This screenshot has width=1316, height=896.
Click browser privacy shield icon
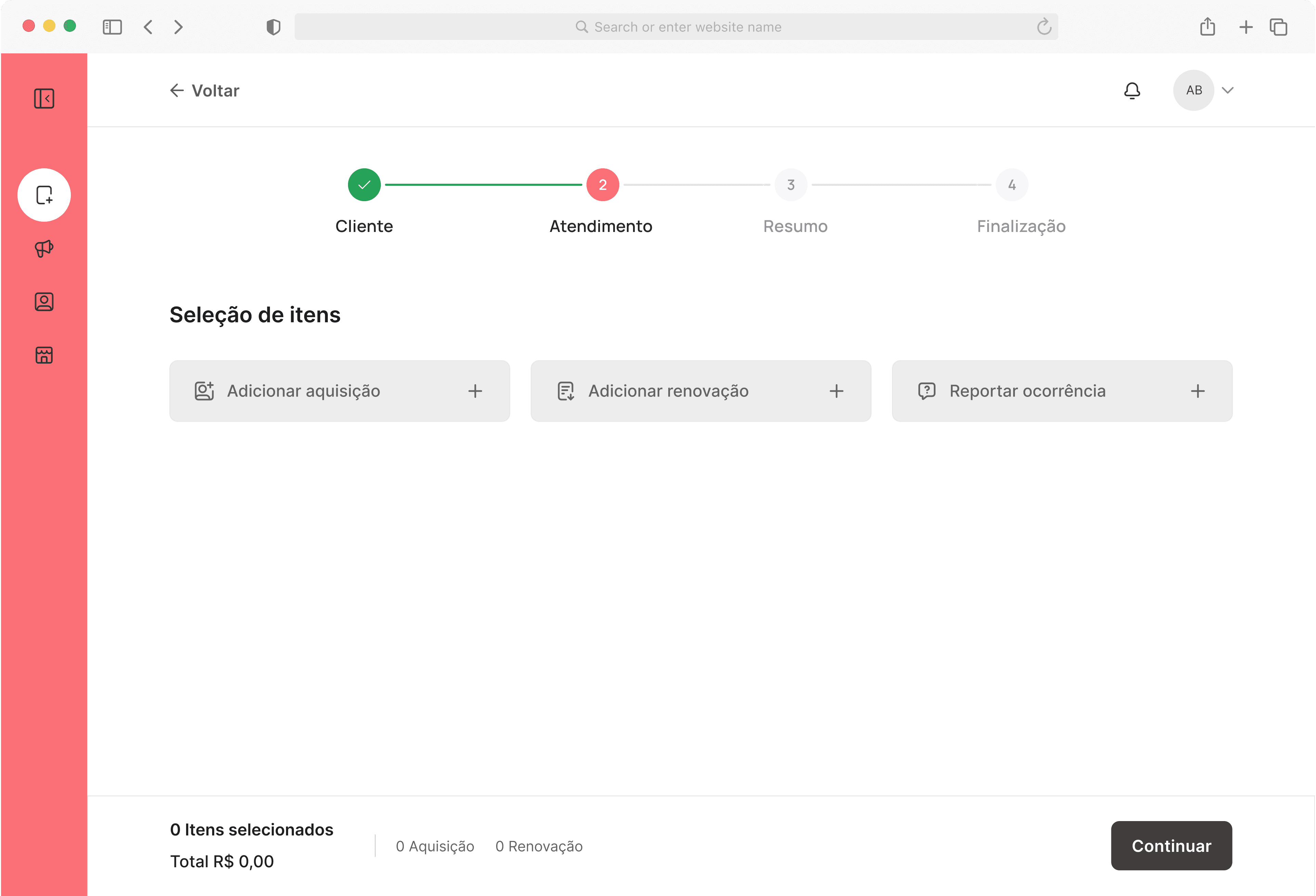[273, 27]
